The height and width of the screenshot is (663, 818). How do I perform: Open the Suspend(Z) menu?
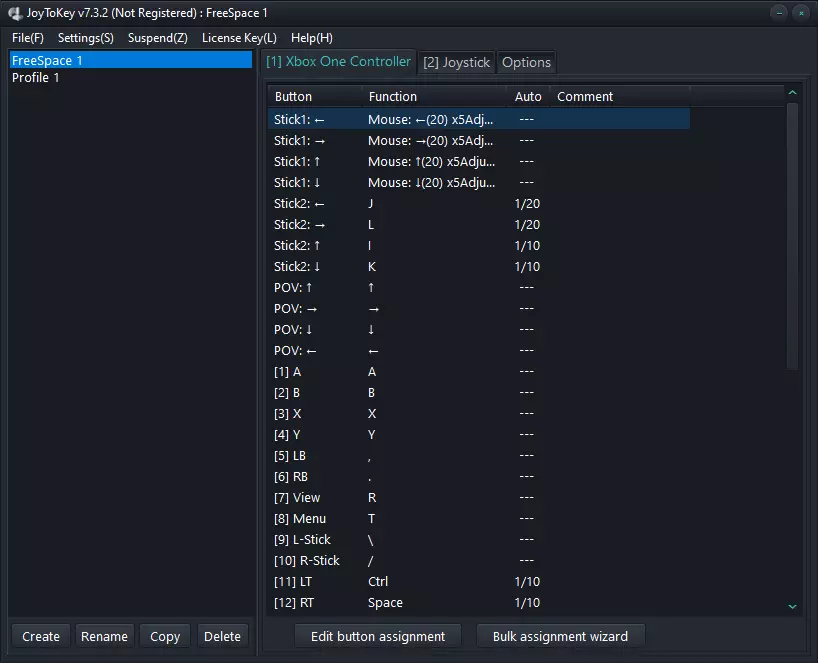point(158,38)
